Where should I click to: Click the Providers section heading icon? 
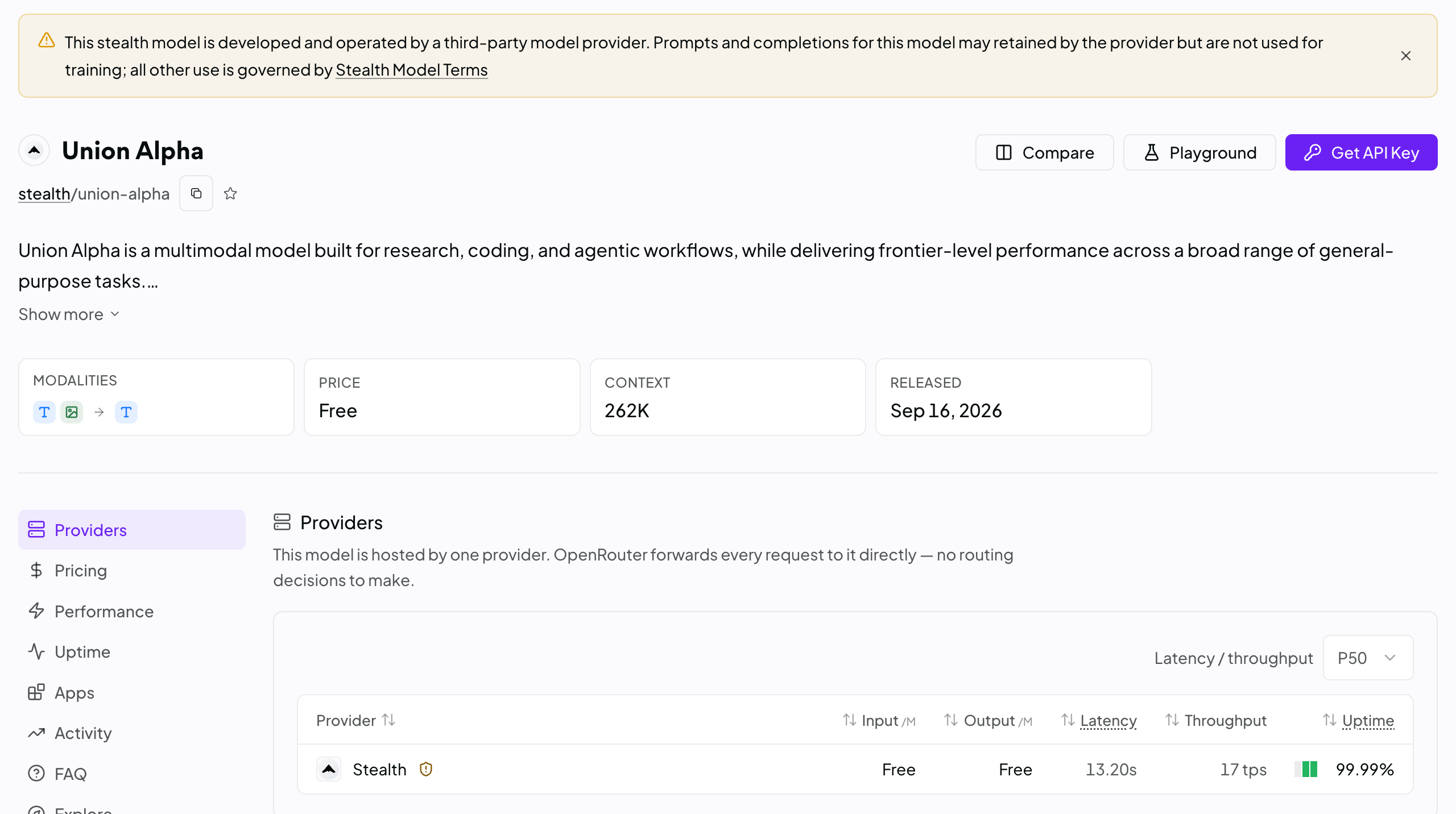(x=282, y=522)
